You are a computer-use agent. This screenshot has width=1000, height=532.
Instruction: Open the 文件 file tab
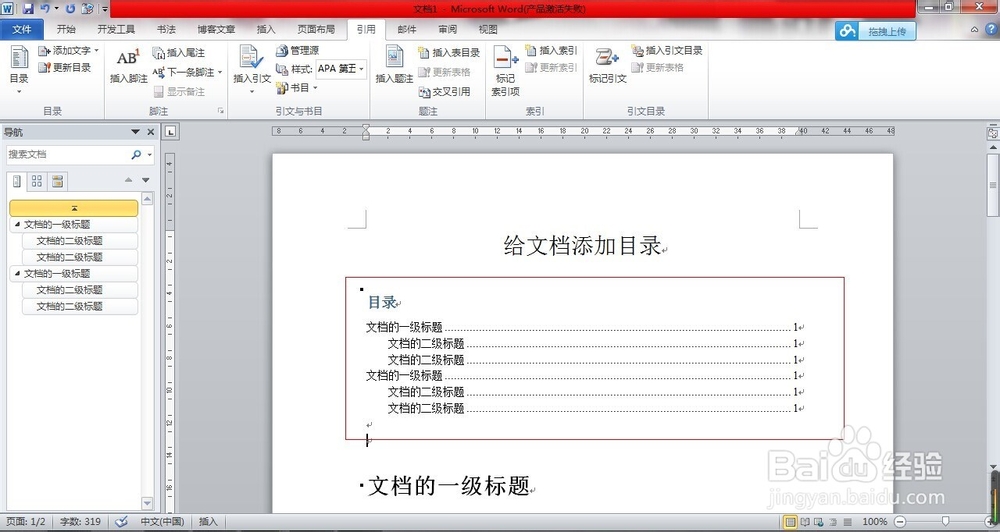pos(22,29)
